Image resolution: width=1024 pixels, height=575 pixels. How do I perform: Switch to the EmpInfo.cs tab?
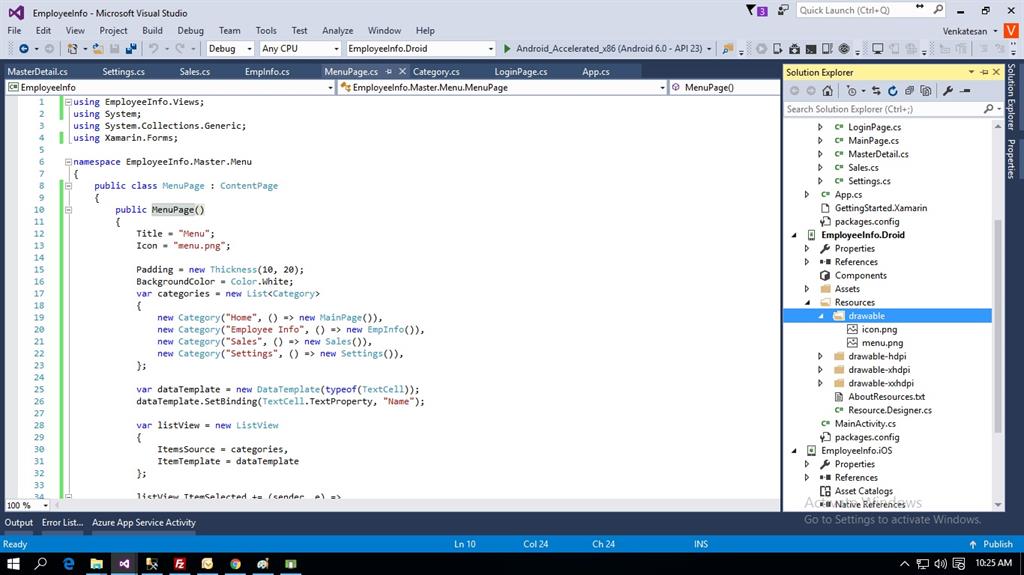(267, 72)
